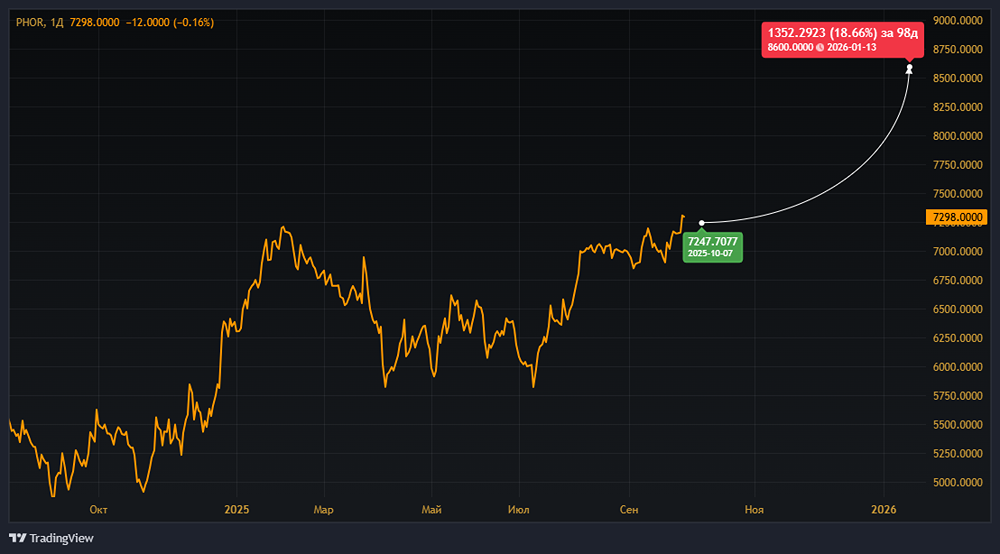
Task: Select the 7298.0000 current price label
Action: [x=956, y=217]
